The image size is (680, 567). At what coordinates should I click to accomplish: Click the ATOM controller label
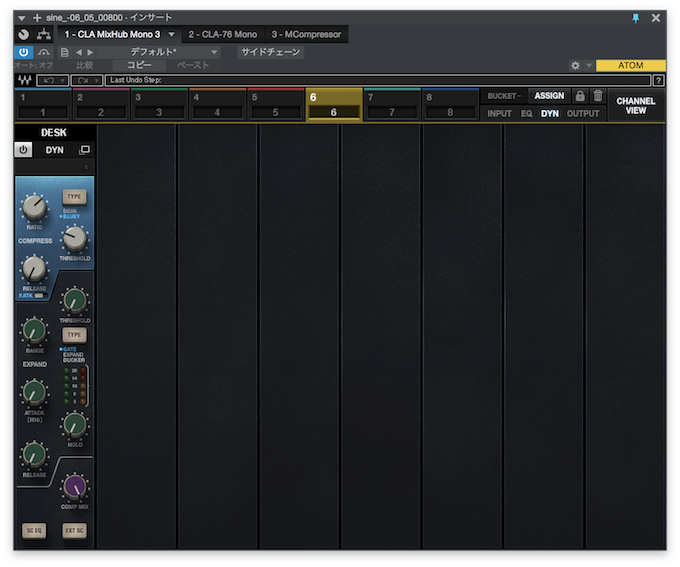(631, 66)
